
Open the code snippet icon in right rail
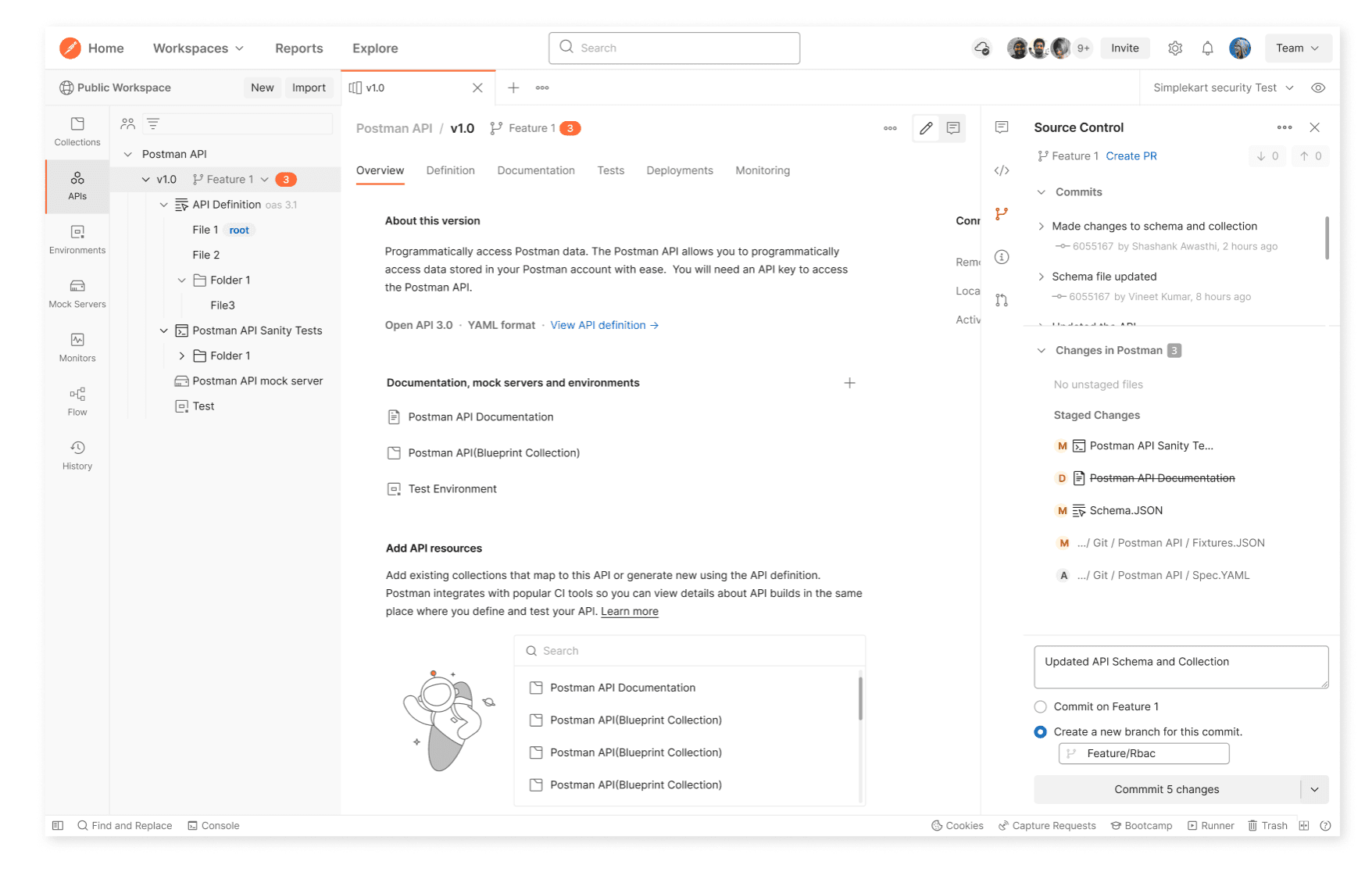tap(1002, 170)
